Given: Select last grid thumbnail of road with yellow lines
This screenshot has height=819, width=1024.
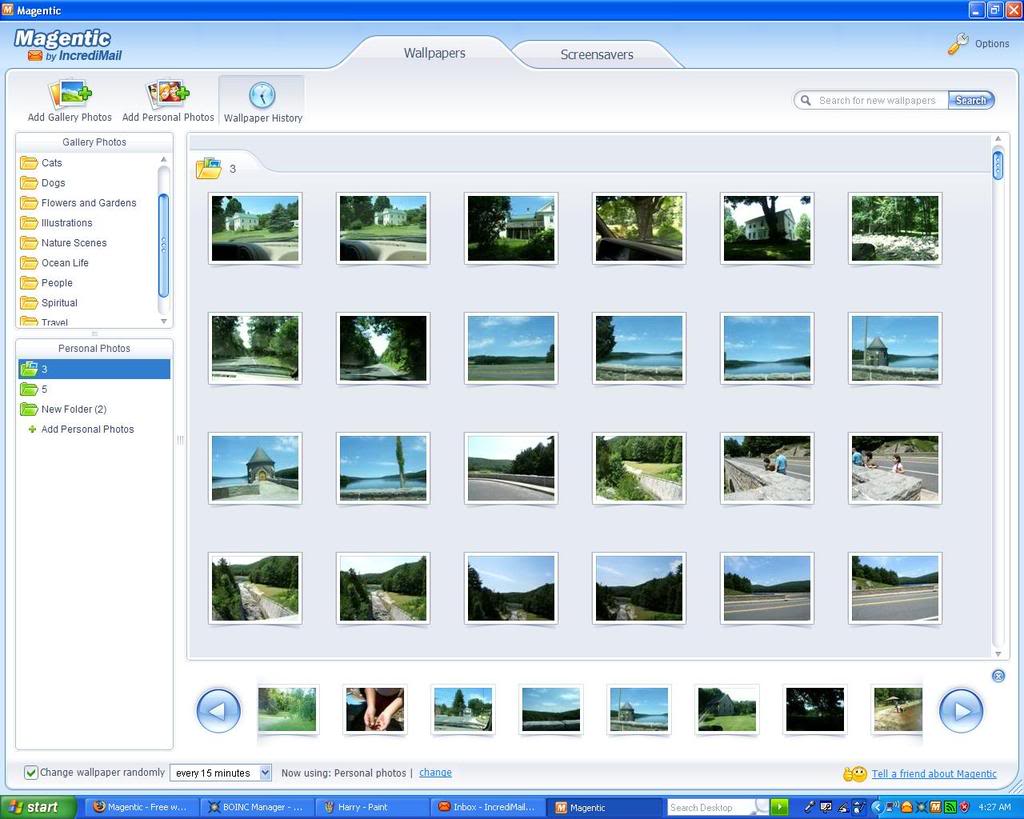Looking at the screenshot, I should click(x=895, y=588).
